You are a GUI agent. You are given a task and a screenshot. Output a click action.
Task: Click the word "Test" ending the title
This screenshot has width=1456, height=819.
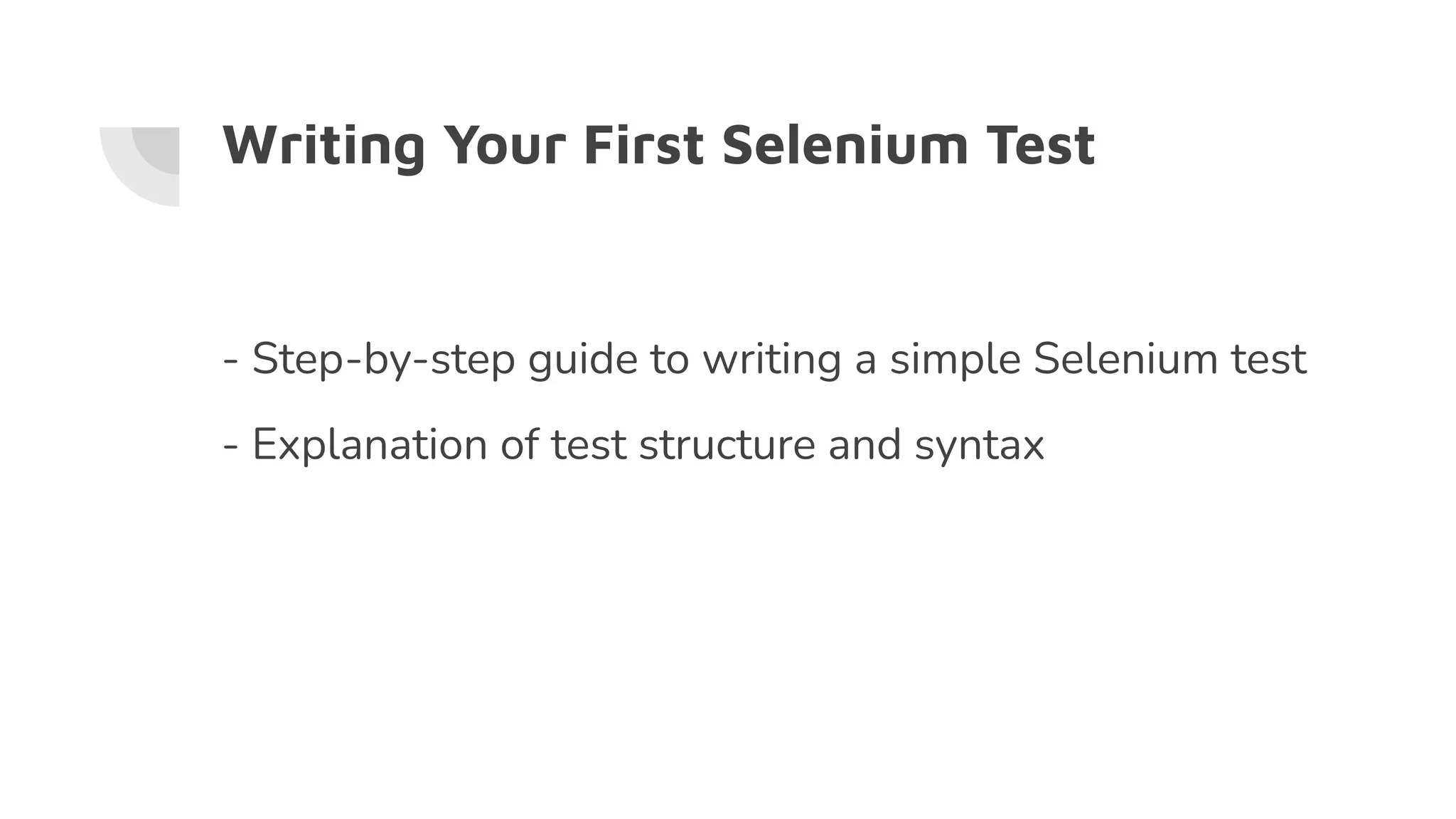pos(1040,146)
